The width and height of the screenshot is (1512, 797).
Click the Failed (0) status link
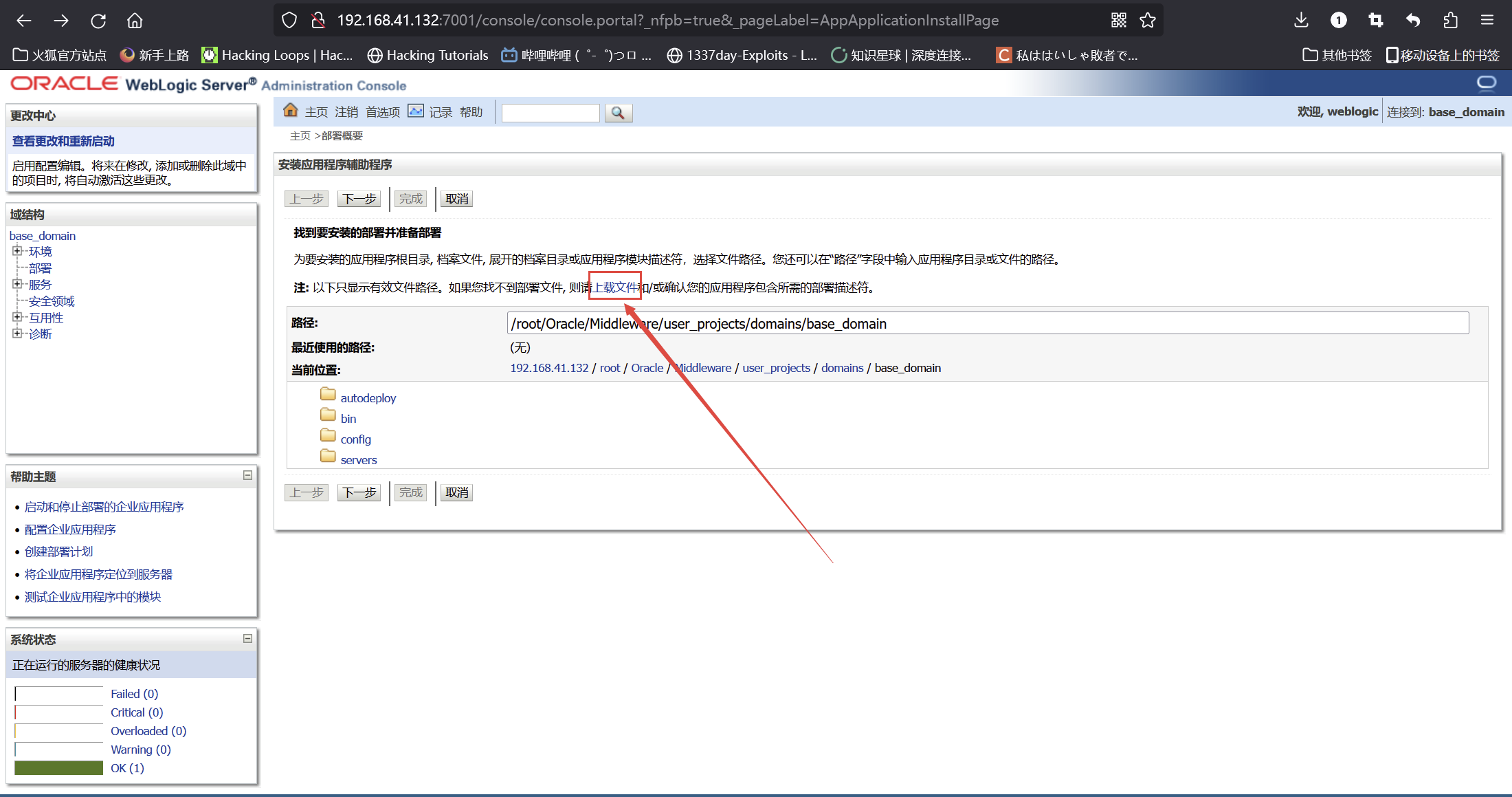pos(134,694)
